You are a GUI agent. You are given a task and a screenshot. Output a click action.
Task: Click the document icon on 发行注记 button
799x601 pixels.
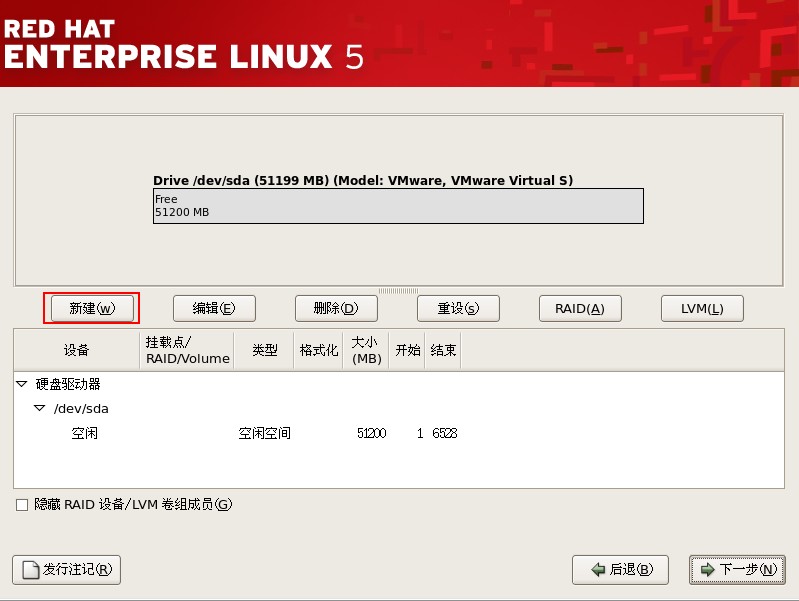coord(31,570)
